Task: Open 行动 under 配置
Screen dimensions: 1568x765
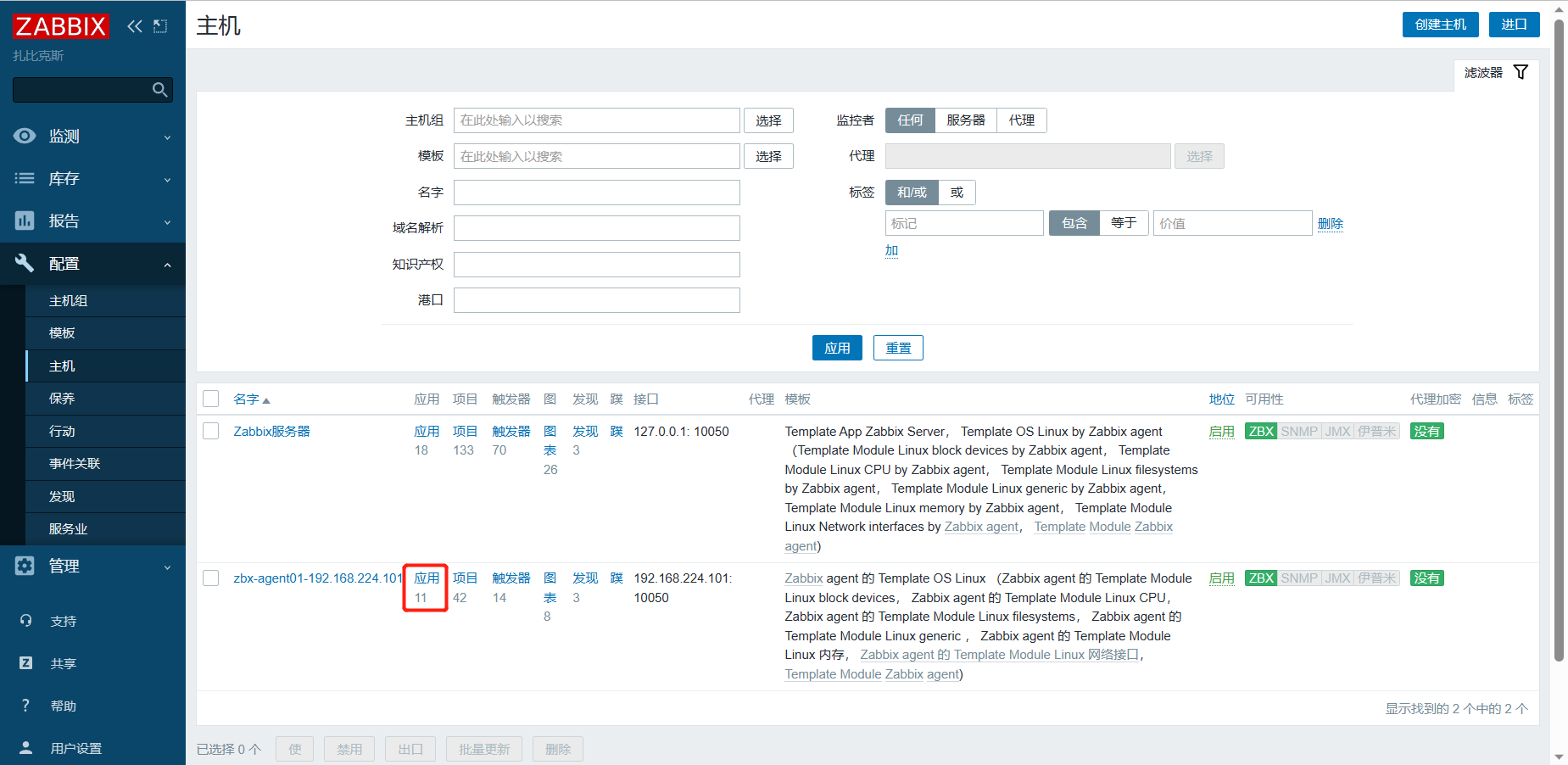Action: point(105,432)
